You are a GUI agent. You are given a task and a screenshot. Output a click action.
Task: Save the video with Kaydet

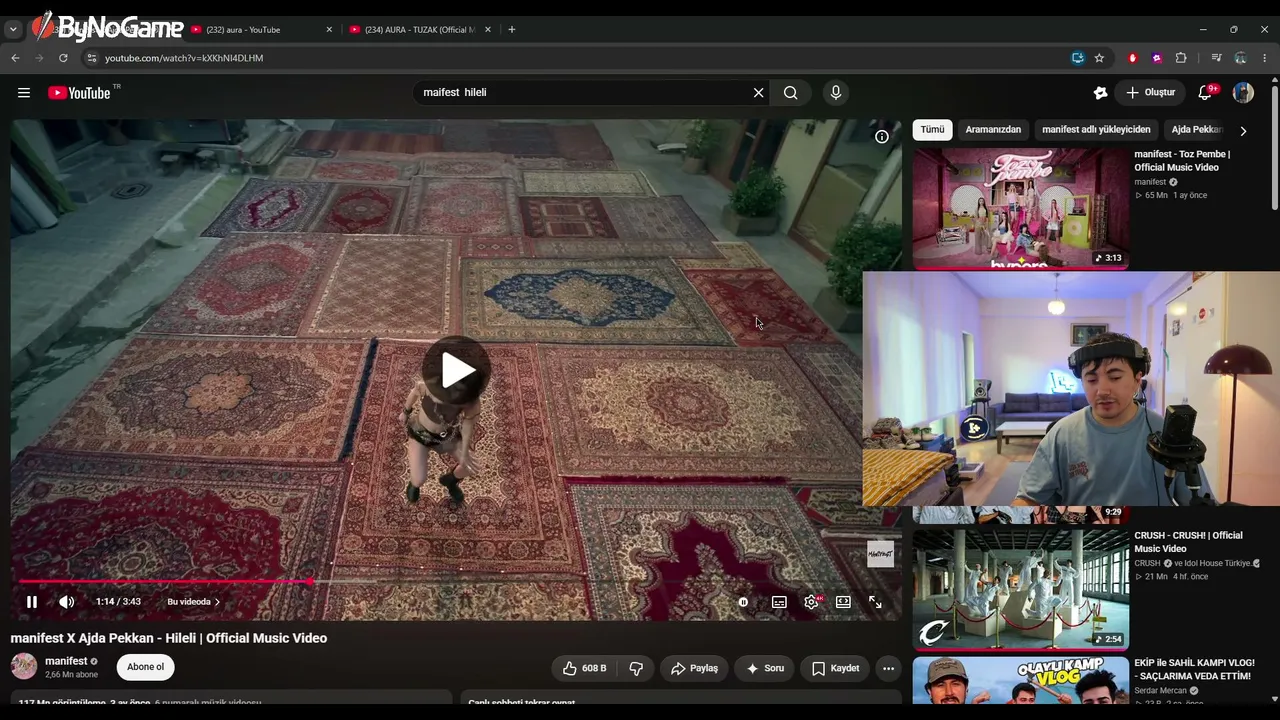(835, 668)
